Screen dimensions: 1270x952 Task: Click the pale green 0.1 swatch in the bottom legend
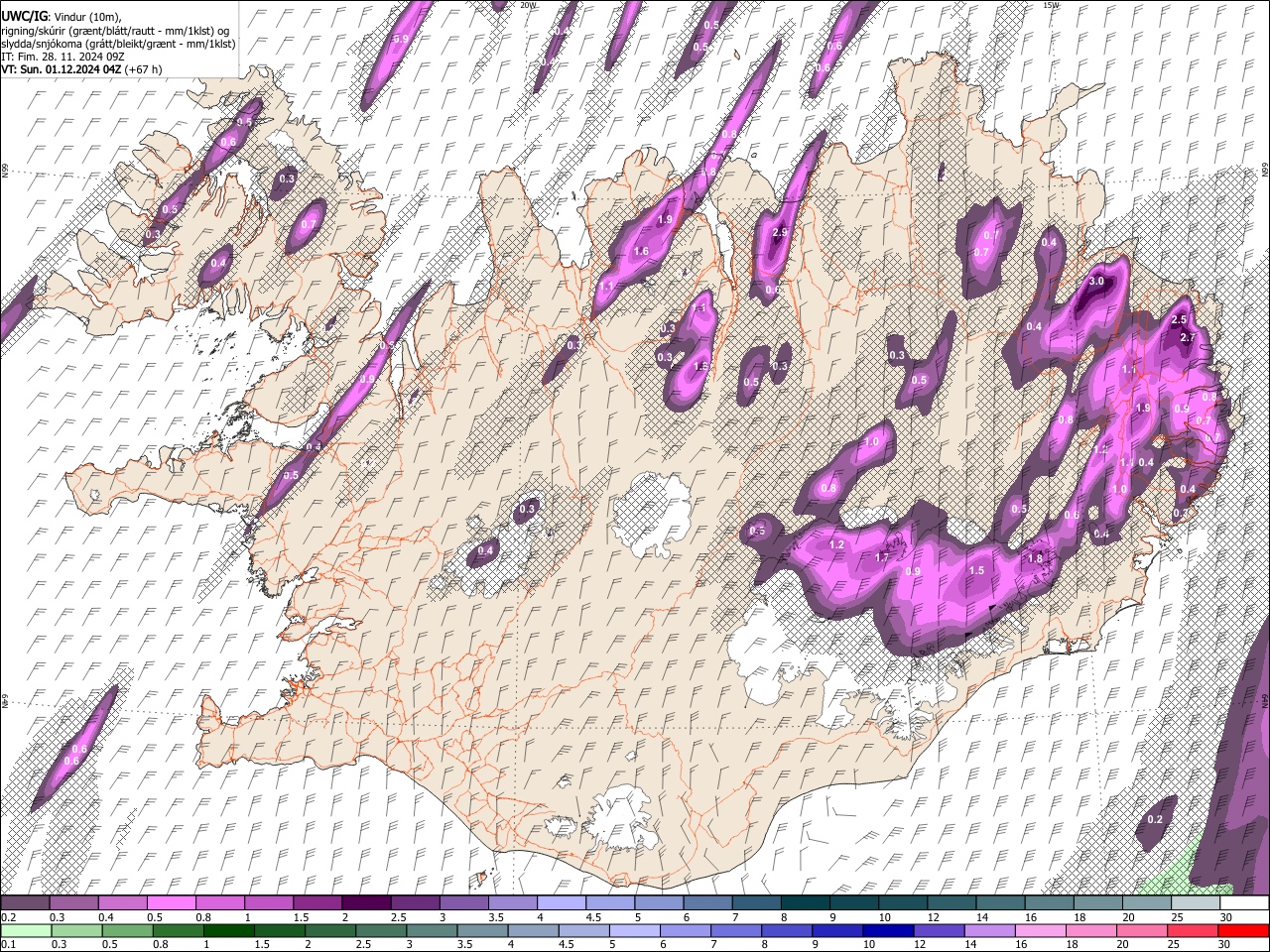25,930
